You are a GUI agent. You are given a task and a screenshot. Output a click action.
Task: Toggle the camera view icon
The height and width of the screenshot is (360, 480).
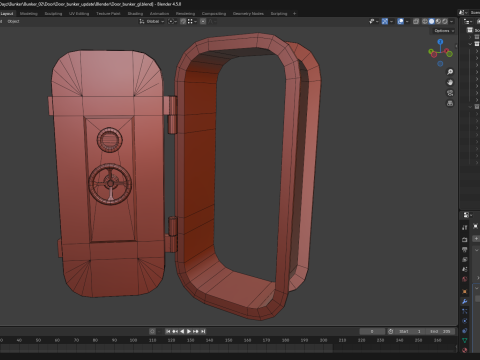[450, 93]
